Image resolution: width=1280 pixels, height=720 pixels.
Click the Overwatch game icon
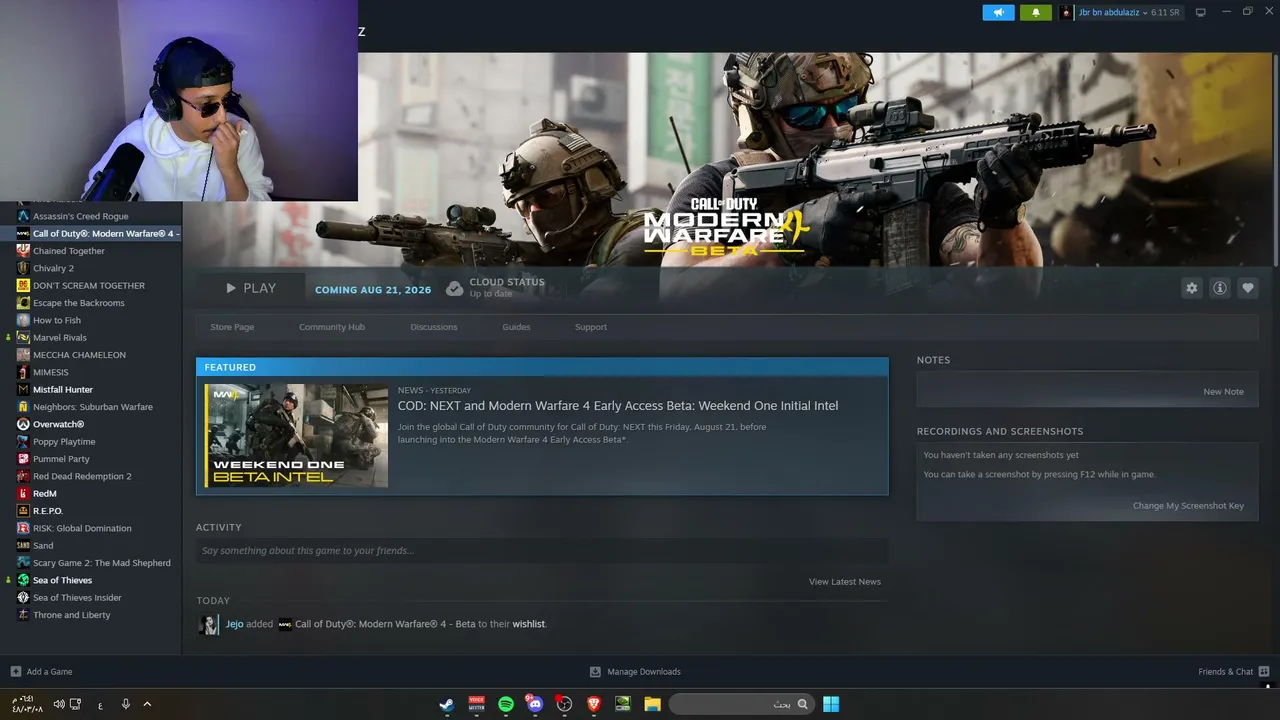(x=23, y=424)
